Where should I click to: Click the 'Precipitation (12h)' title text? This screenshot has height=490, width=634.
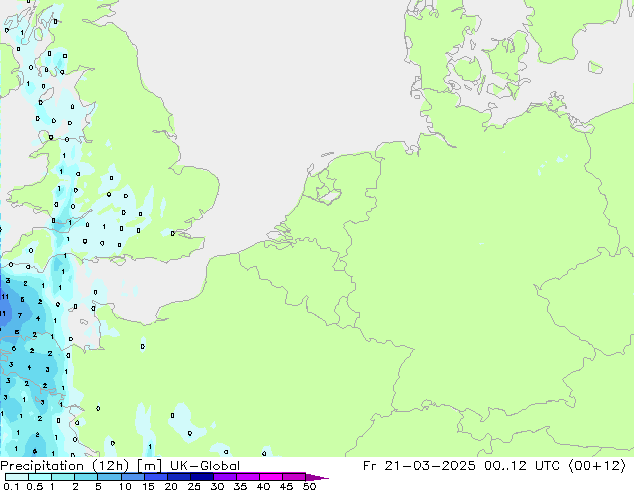(65, 466)
